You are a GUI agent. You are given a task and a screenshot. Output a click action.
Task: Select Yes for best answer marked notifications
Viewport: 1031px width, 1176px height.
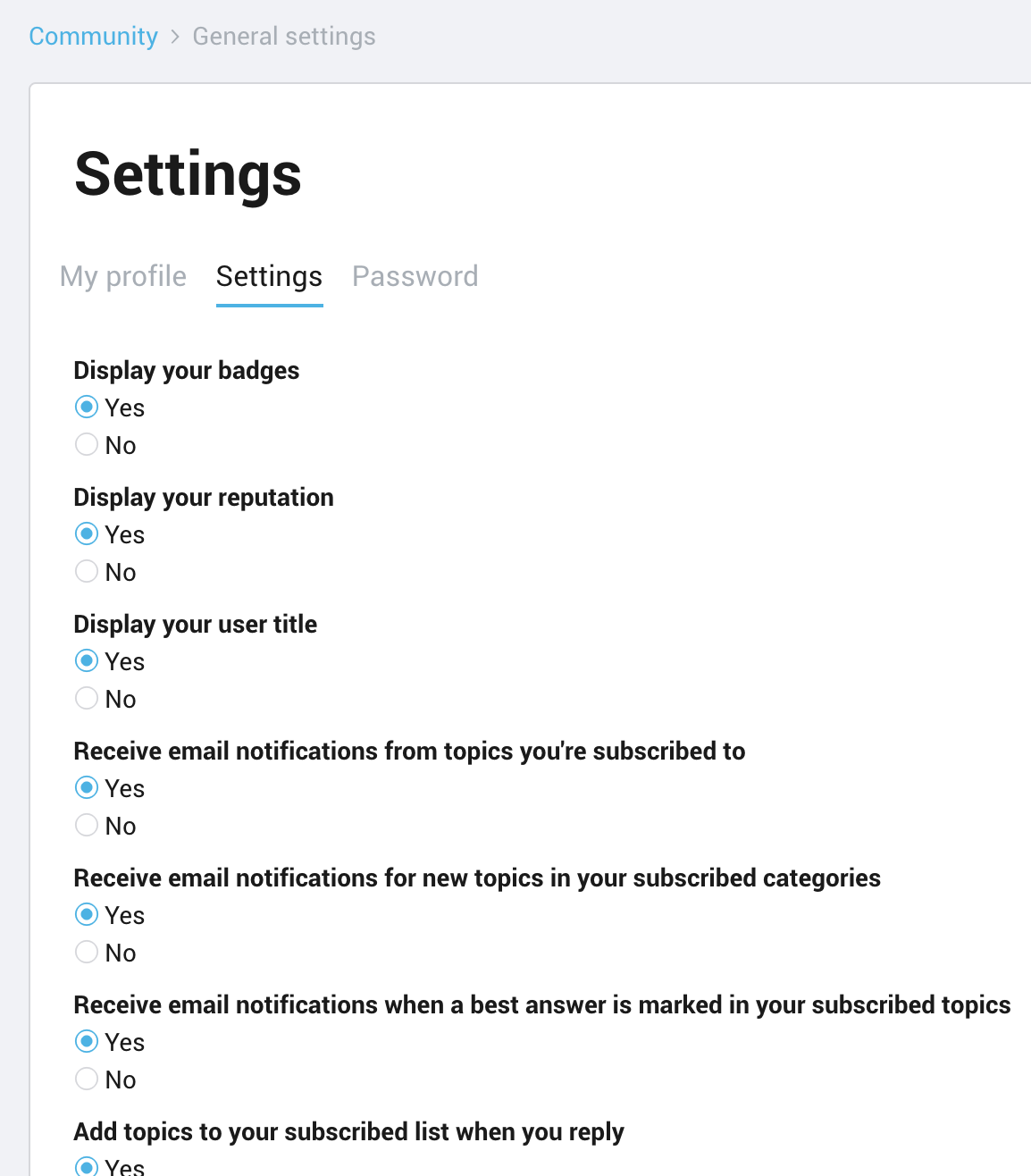click(87, 1041)
